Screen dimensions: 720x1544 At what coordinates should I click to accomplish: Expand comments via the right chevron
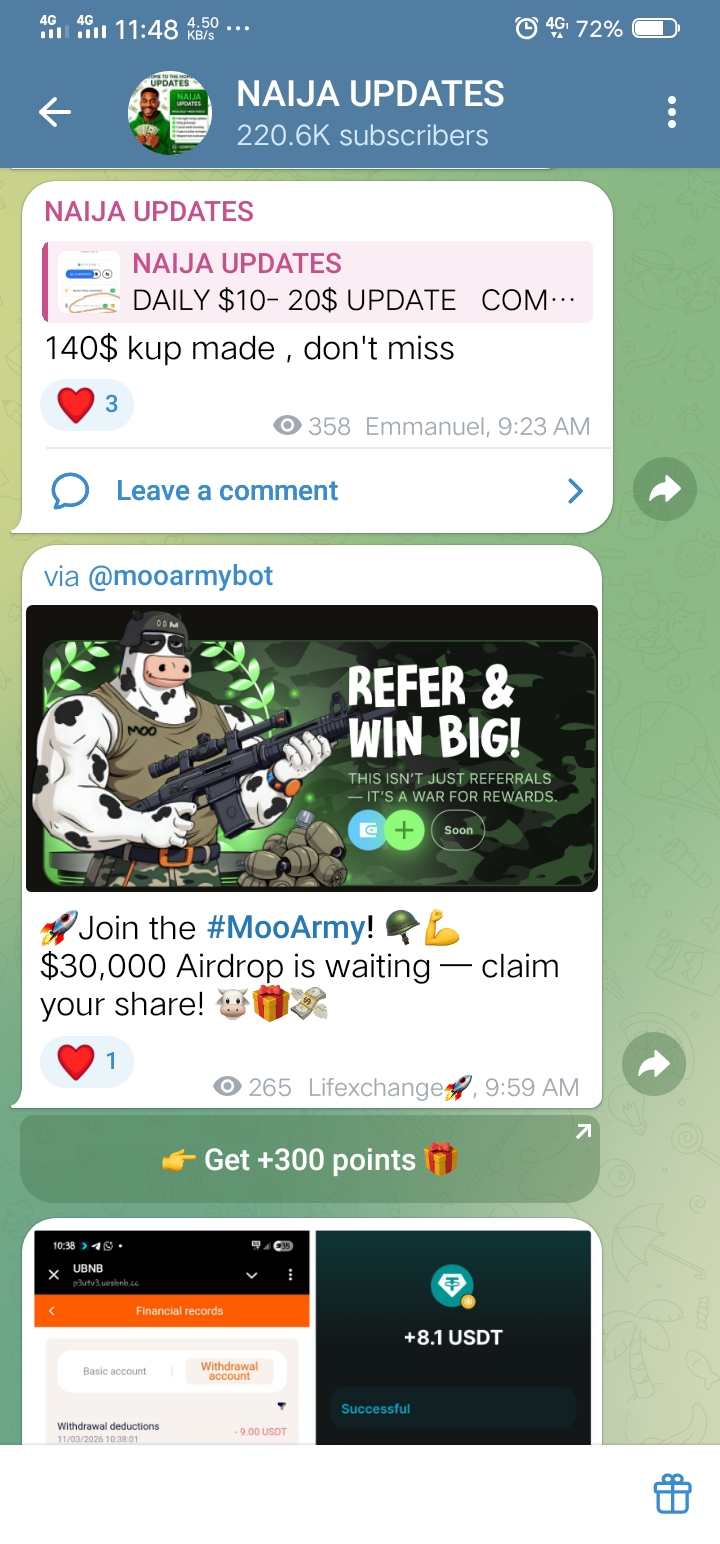click(x=575, y=491)
